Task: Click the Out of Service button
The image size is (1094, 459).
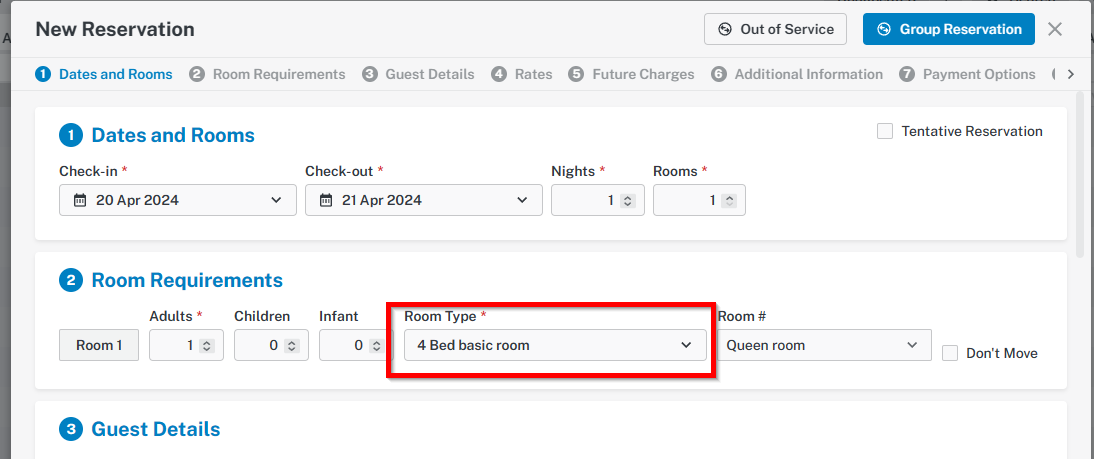Action: pyautogui.click(x=775, y=29)
